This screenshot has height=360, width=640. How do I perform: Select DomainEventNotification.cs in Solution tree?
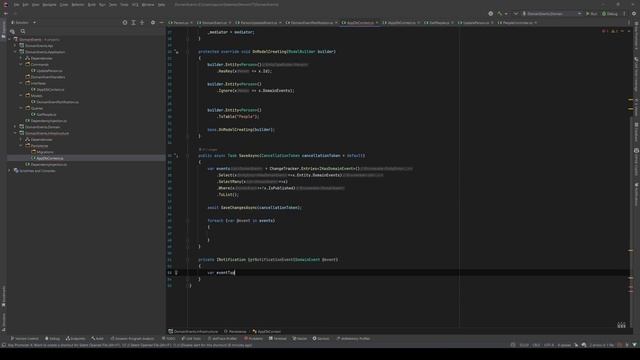(x=55, y=102)
